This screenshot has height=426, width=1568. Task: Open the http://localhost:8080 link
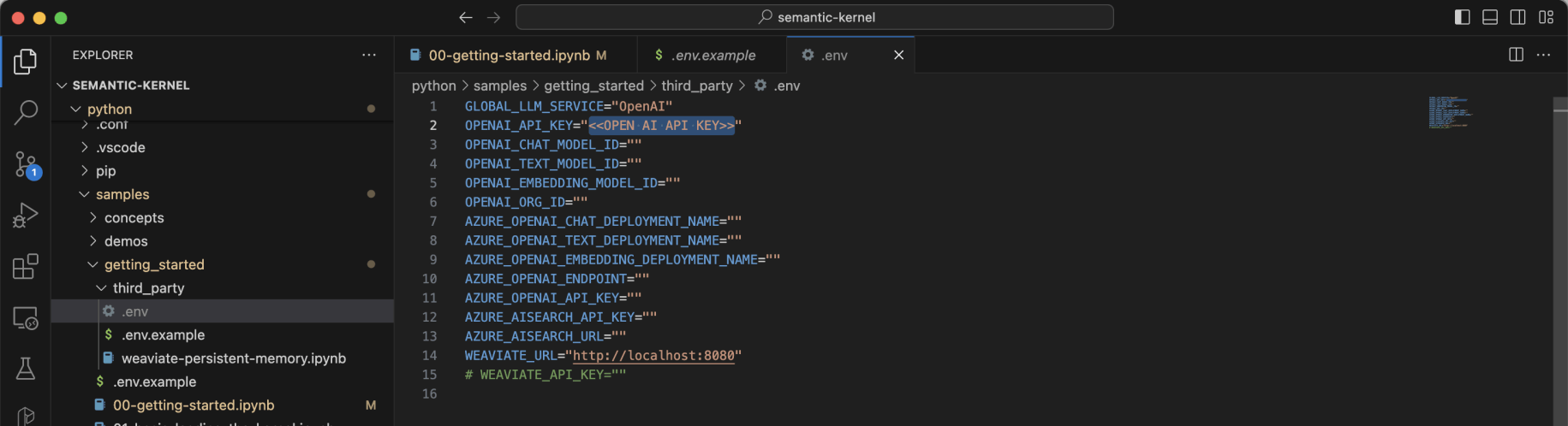click(653, 355)
